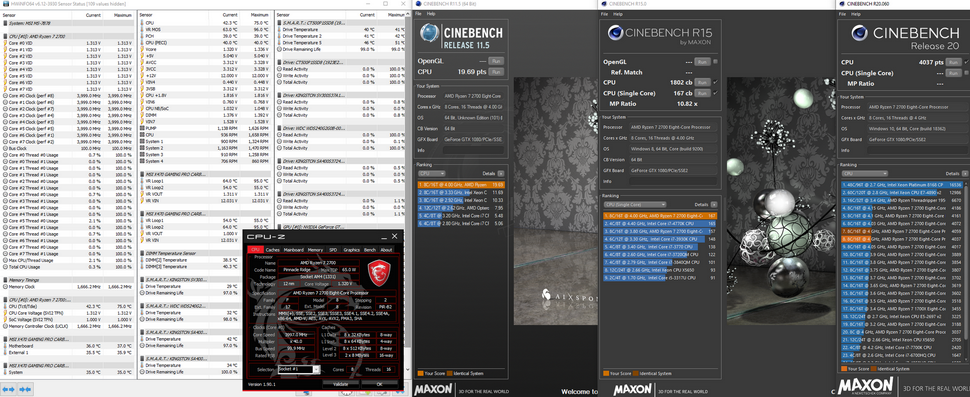Select the Total CPU Usage row in HWiNFO
Image resolution: width=970 pixels, height=397 pixels.
[x=68, y=267]
